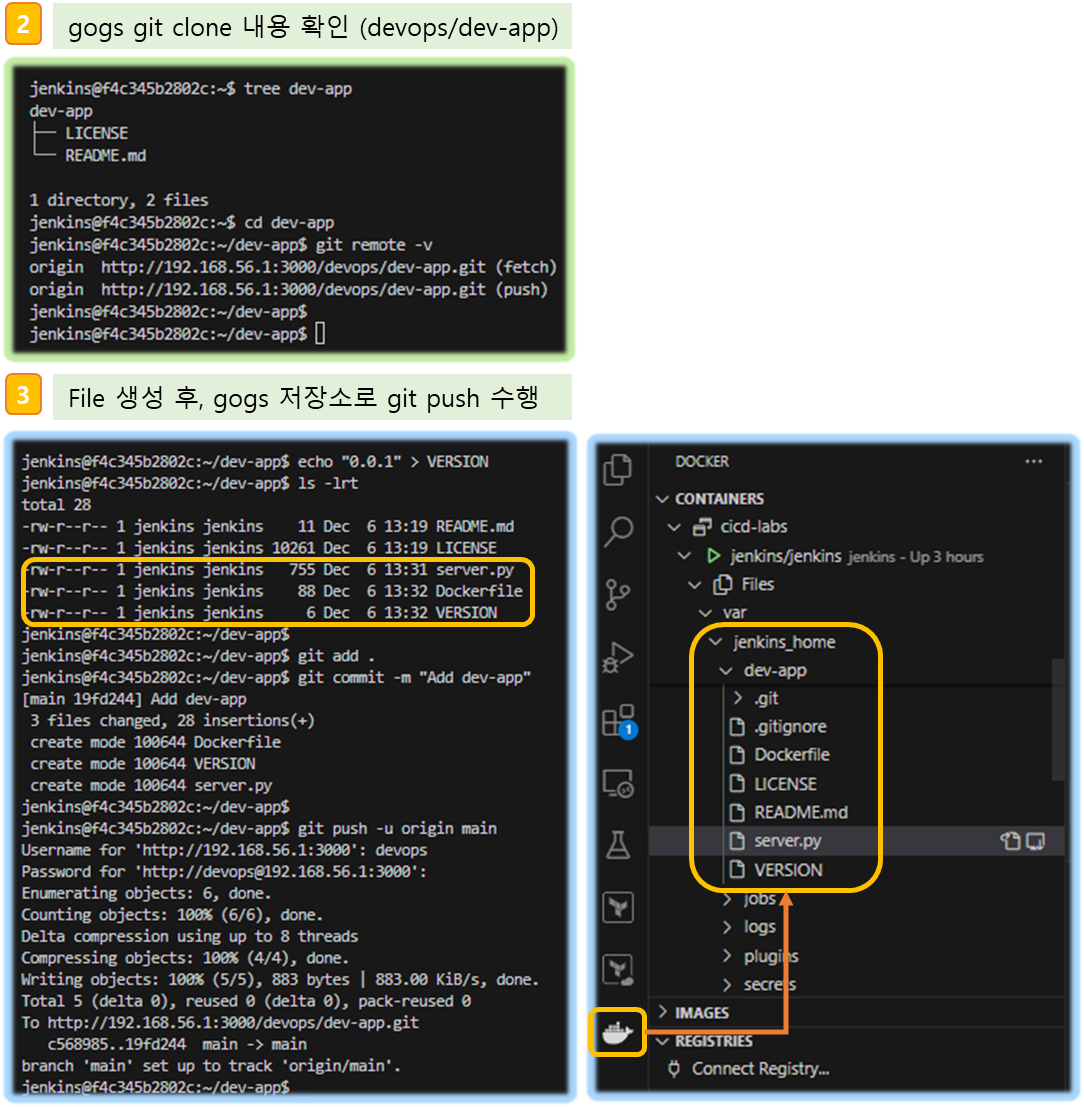Click the running jenkins/jenkins container play icon

[714, 556]
